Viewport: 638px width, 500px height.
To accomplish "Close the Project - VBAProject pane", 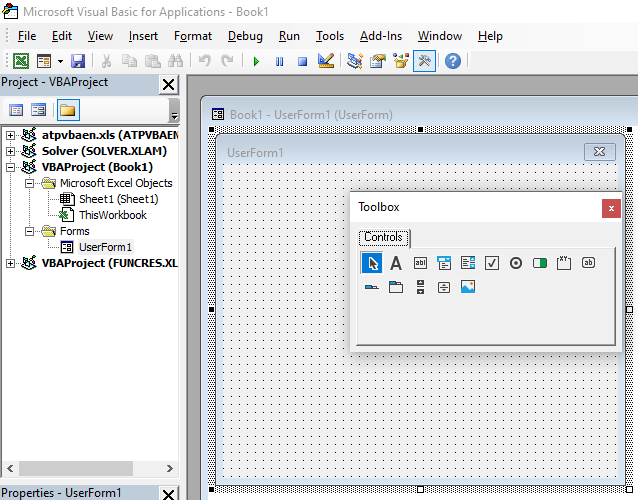I will pyautogui.click(x=168, y=85).
